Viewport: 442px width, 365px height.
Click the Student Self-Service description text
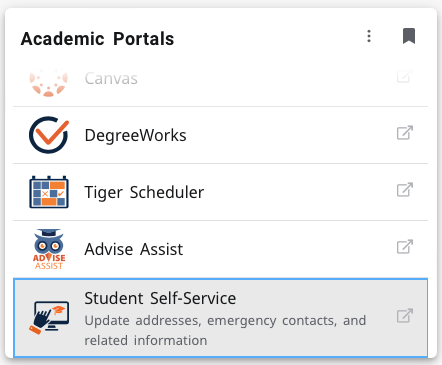(225, 330)
